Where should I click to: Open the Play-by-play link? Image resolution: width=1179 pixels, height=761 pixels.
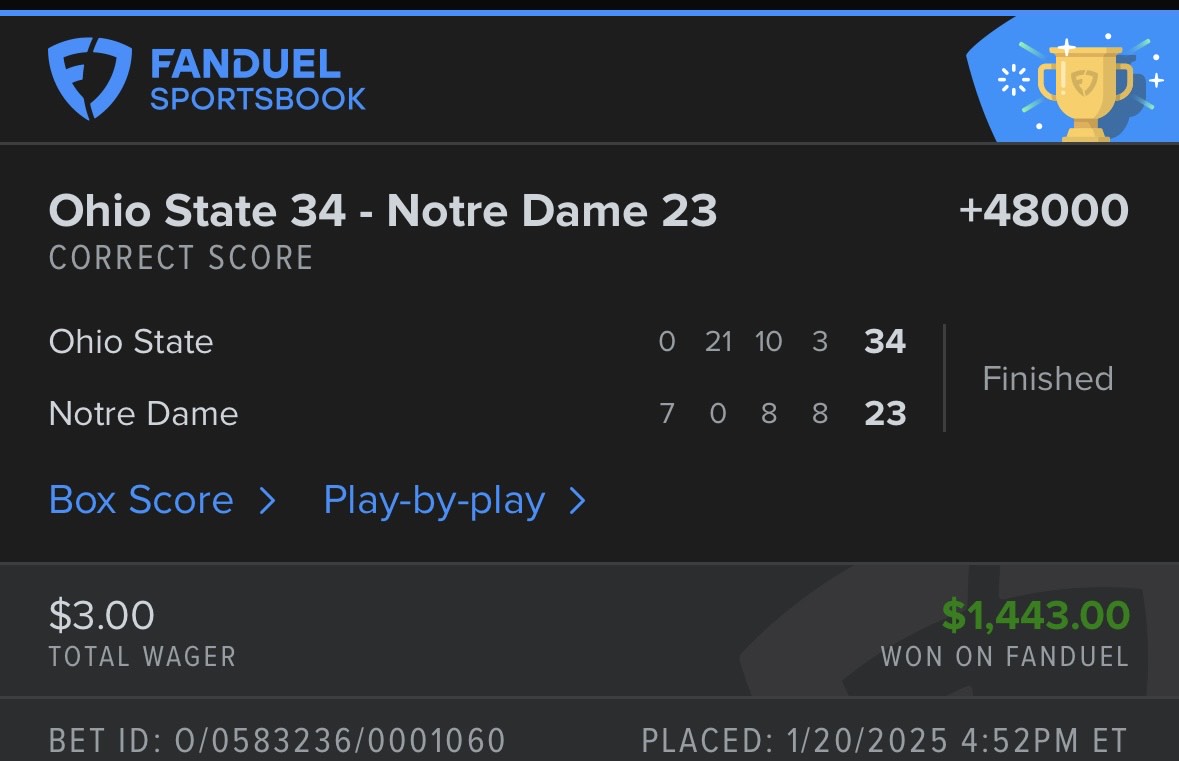(434, 500)
